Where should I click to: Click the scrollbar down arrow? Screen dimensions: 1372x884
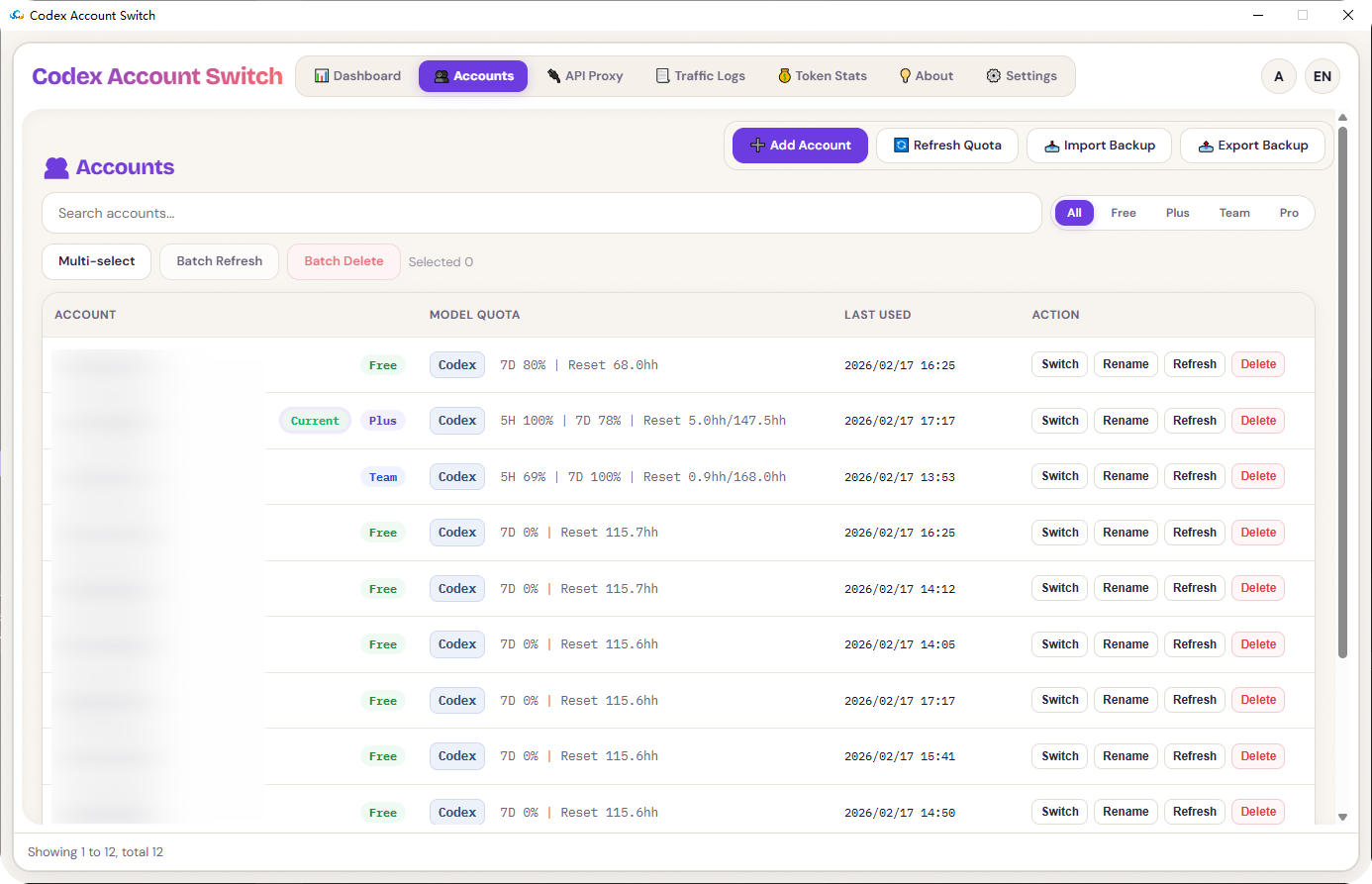(x=1342, y=817)
